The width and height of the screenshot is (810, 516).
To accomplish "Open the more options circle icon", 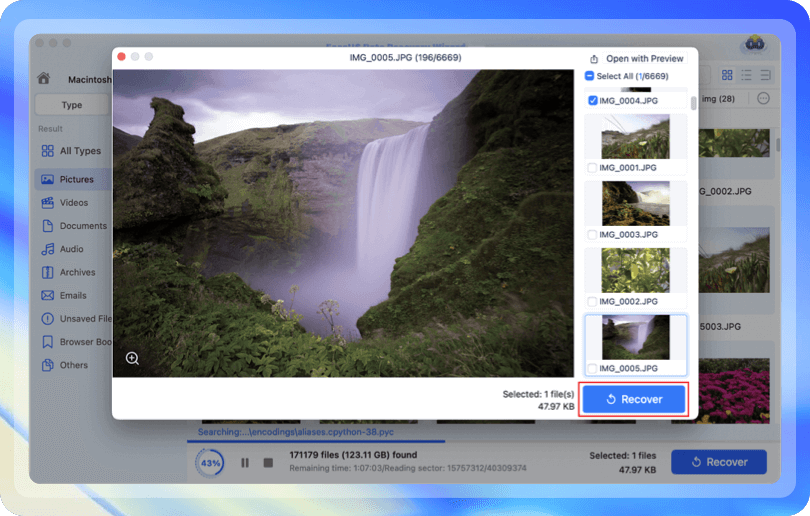I will pyautogui.click(x=764, y=99).
